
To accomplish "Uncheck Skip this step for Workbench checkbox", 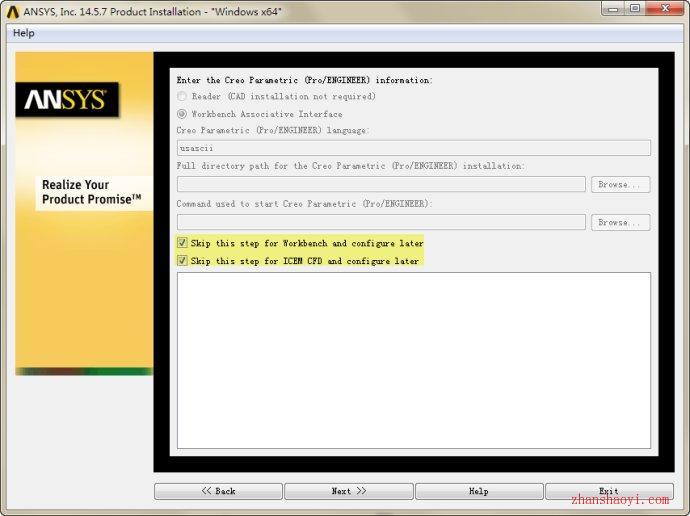I will tap(182, 243).
